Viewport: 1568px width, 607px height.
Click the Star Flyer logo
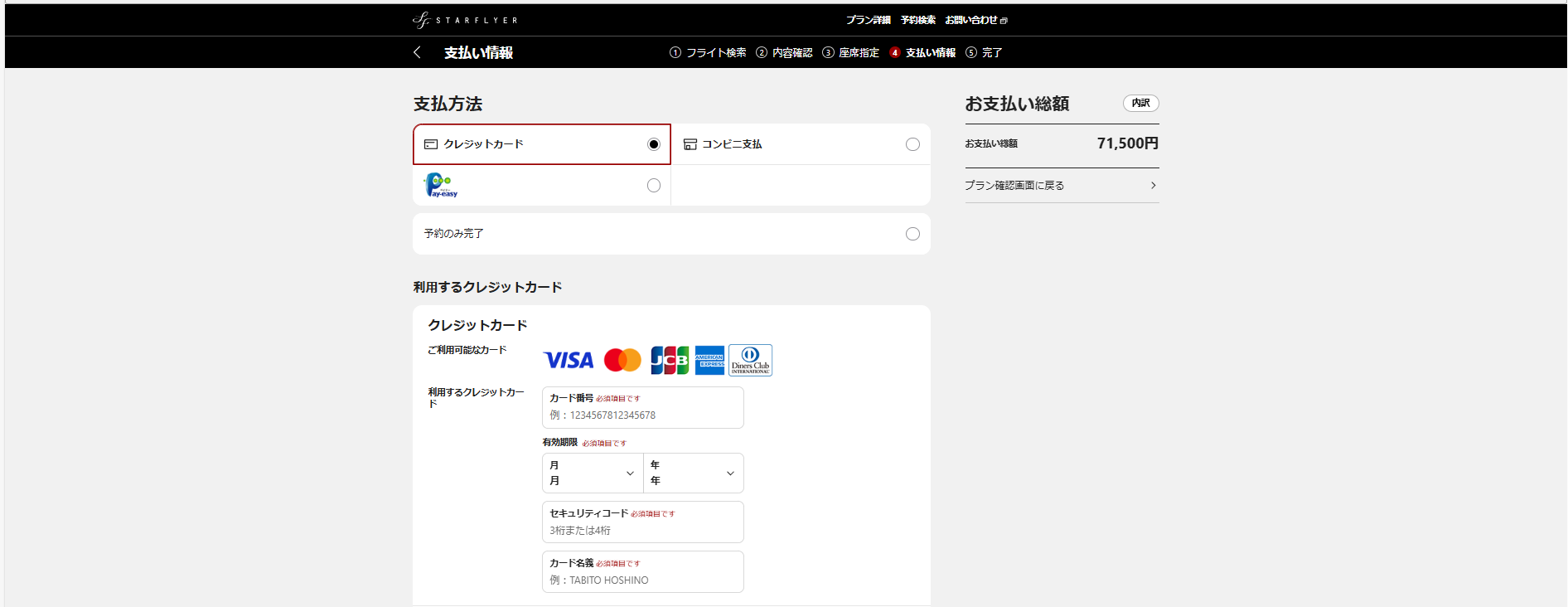465,21
